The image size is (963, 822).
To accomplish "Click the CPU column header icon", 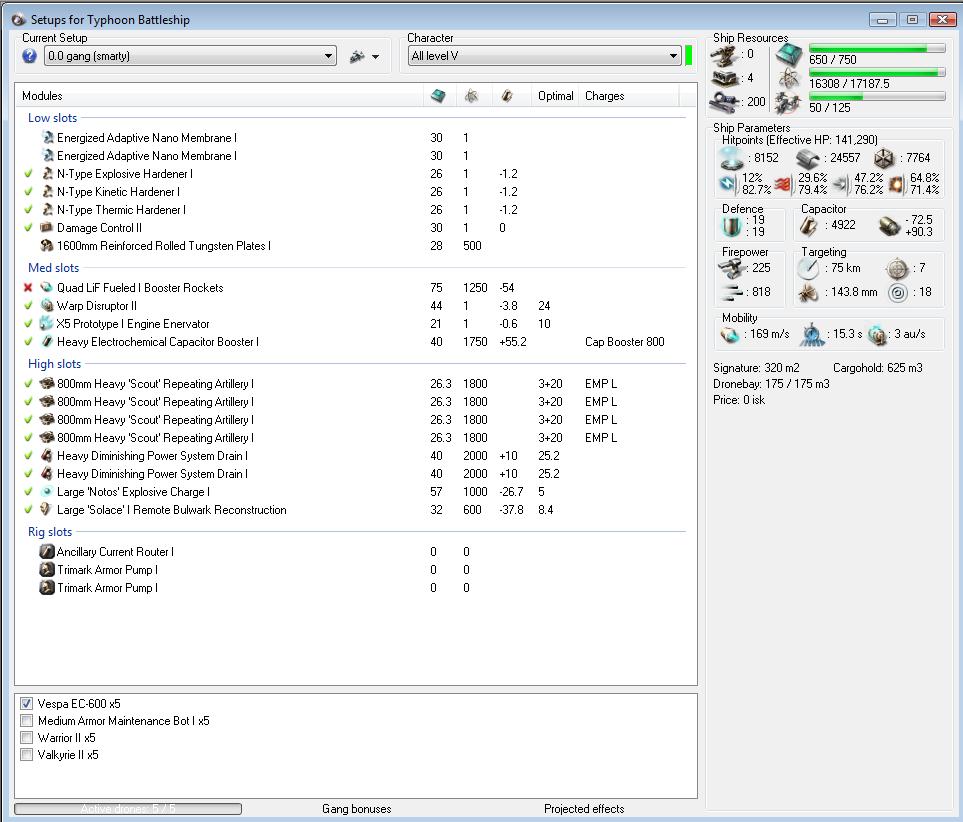I will coord(438,96).
